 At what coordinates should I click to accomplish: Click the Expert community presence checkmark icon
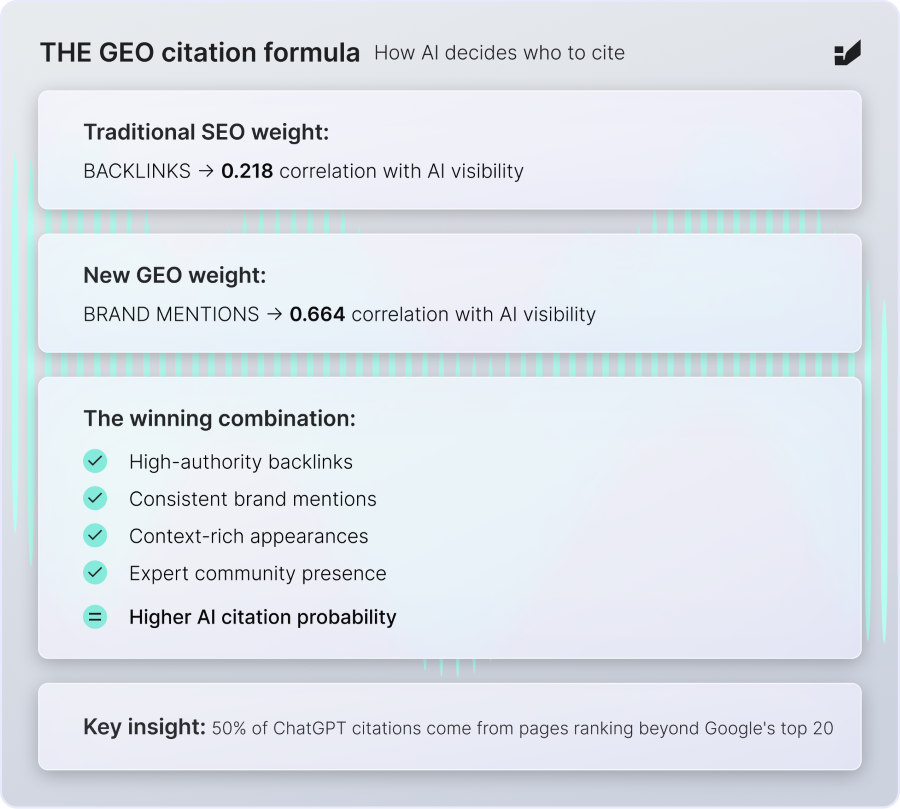95,573
